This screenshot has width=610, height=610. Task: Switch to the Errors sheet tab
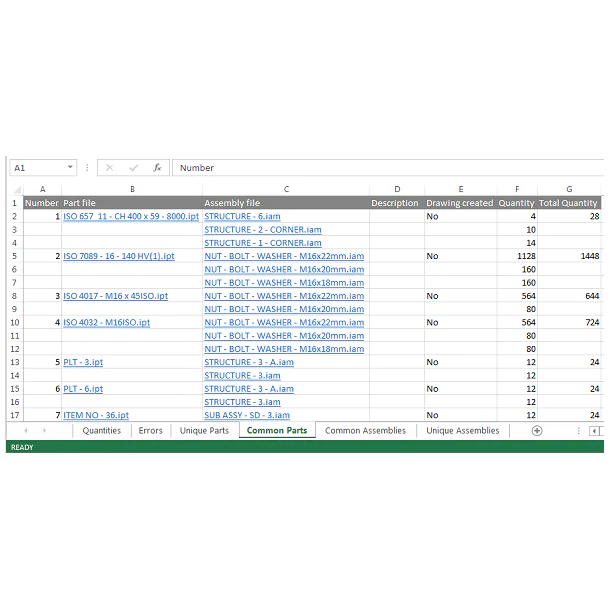(x=150, y=431)
